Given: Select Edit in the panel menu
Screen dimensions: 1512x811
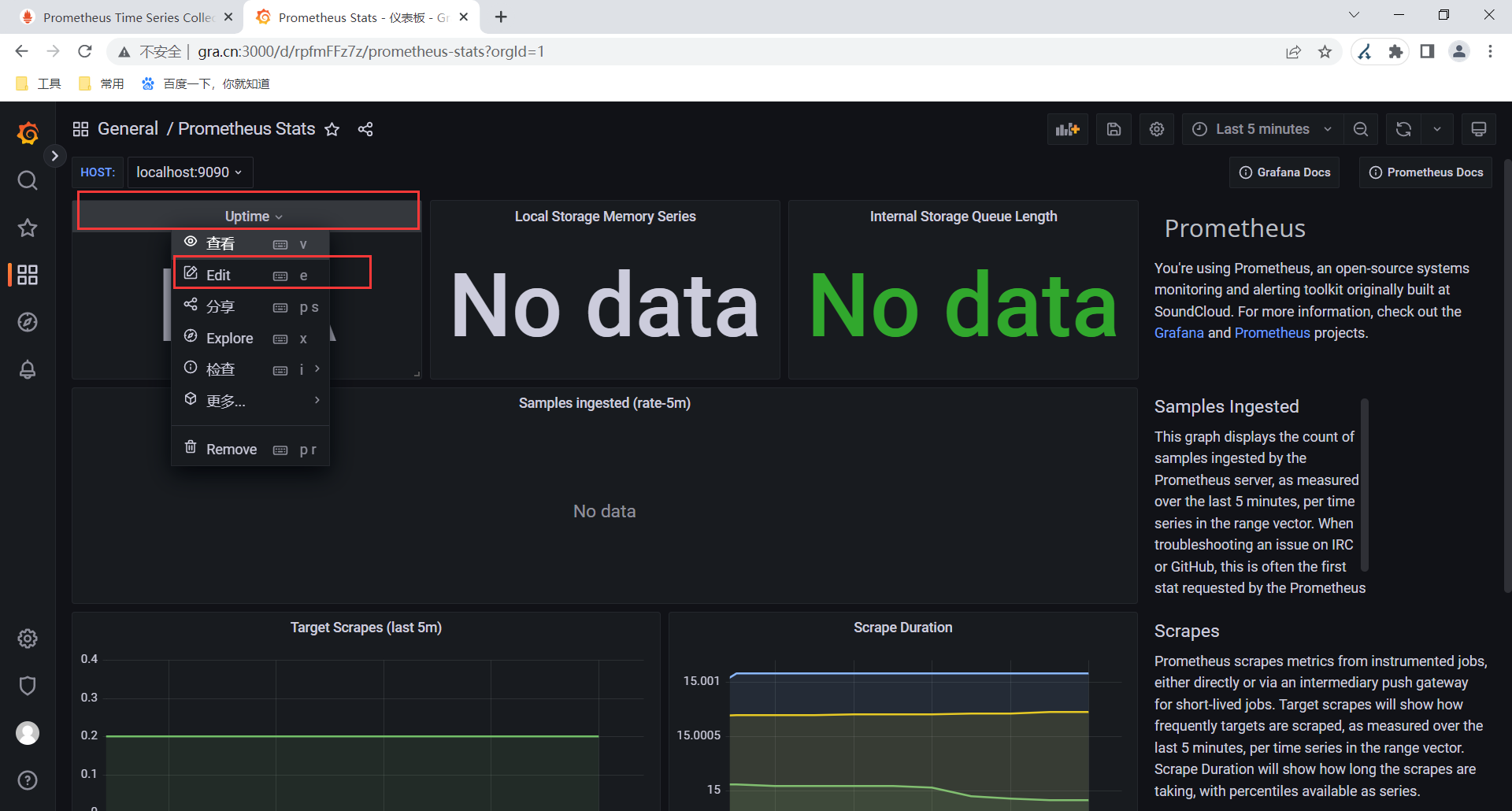Looking at the screenshot, I should coord(250,275).
